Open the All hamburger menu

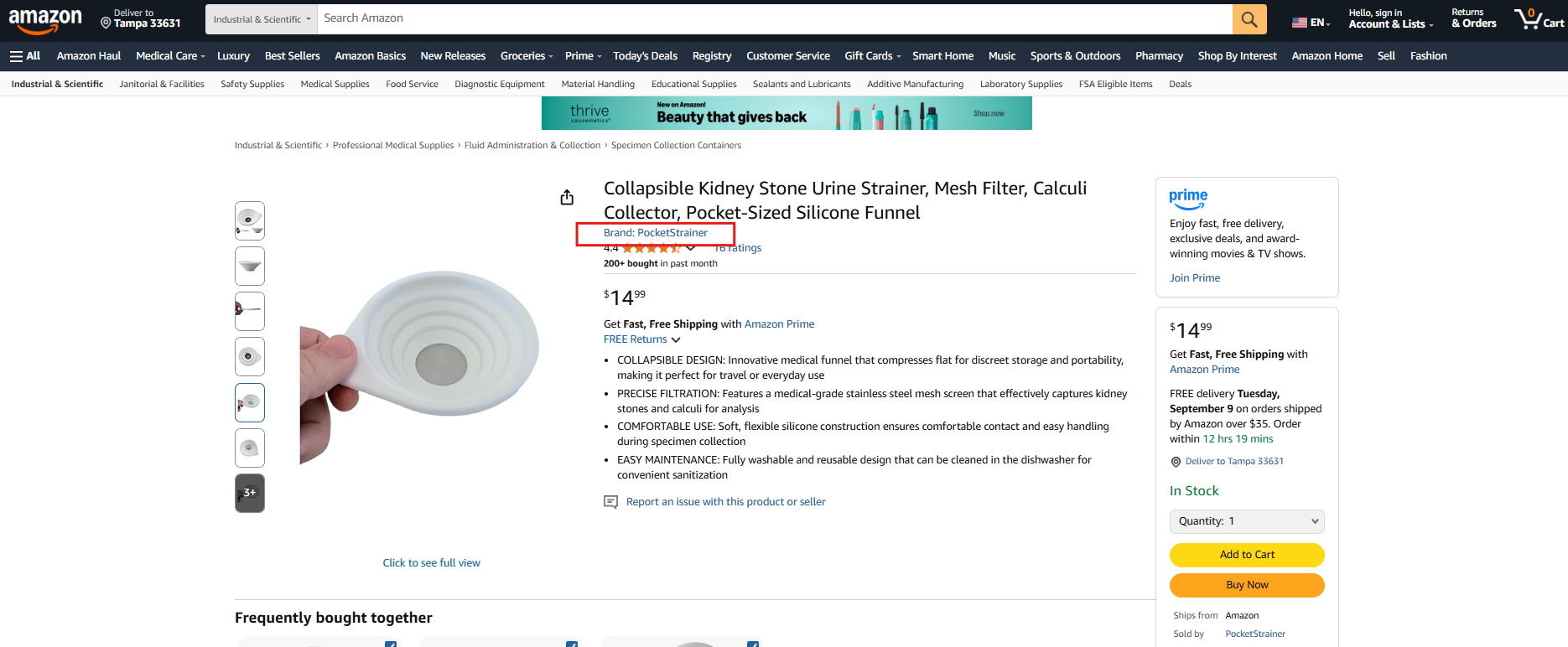click(x=25, y=56)
